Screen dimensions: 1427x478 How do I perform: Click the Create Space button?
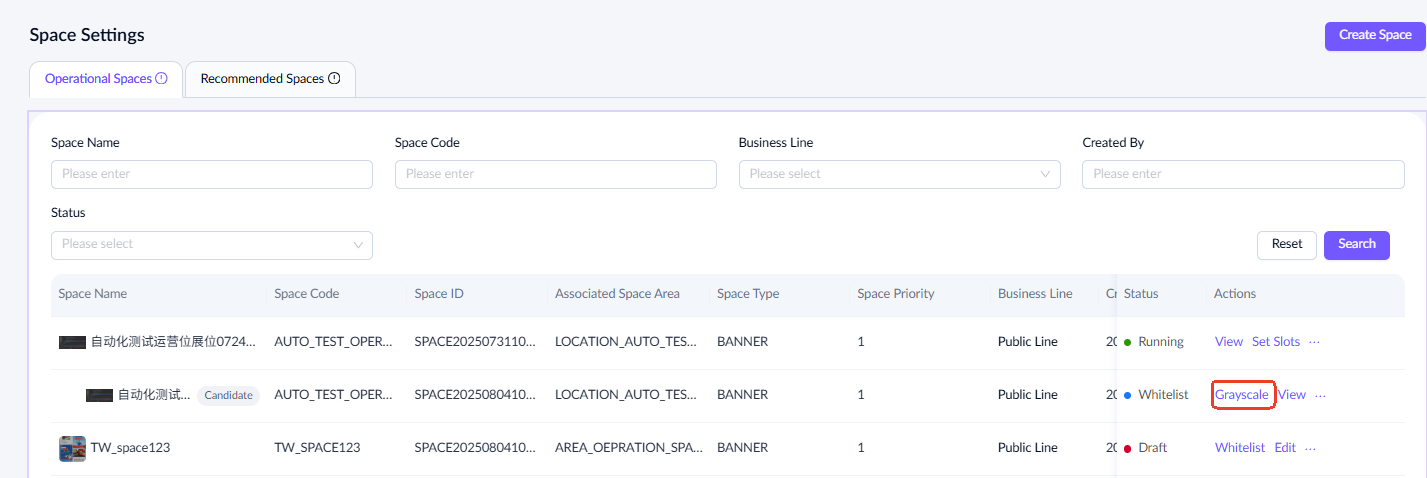coord(1375,35)
